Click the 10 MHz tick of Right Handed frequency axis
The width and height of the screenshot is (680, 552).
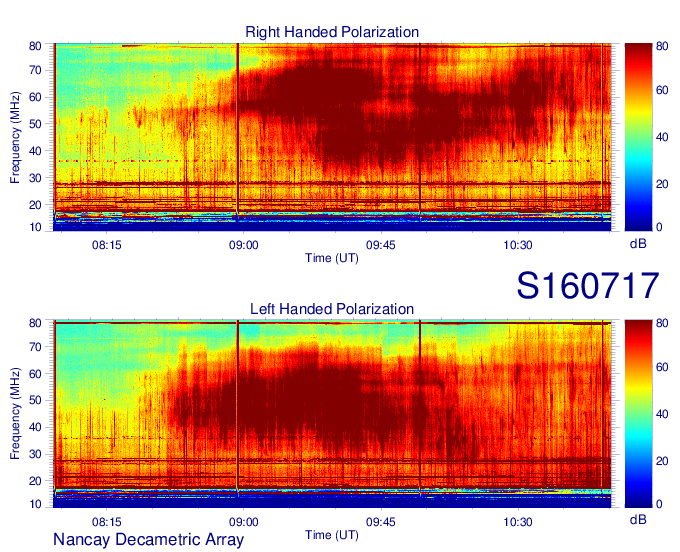pos(35,227)
